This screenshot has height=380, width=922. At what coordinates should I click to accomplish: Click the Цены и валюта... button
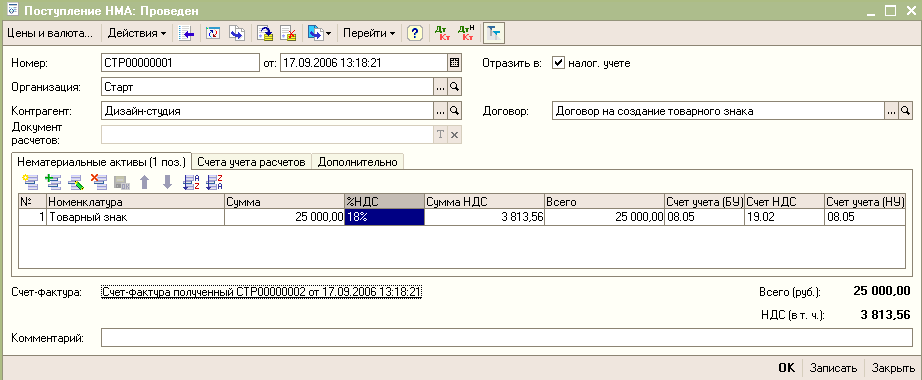click(x=50, y=34)
